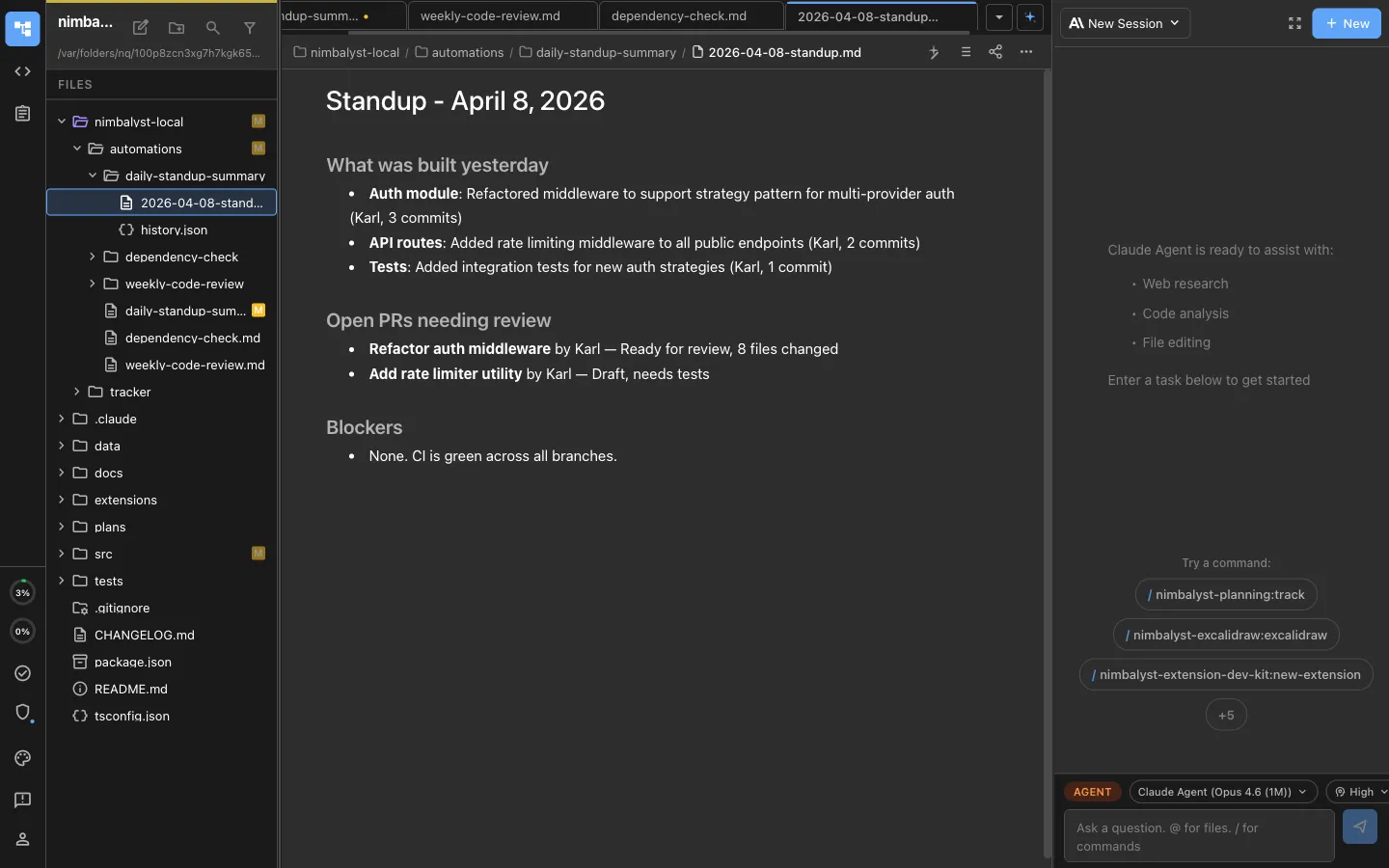Open the document outline icon in editor toolbar
1389x868 pixels.
tap(966, 53)
